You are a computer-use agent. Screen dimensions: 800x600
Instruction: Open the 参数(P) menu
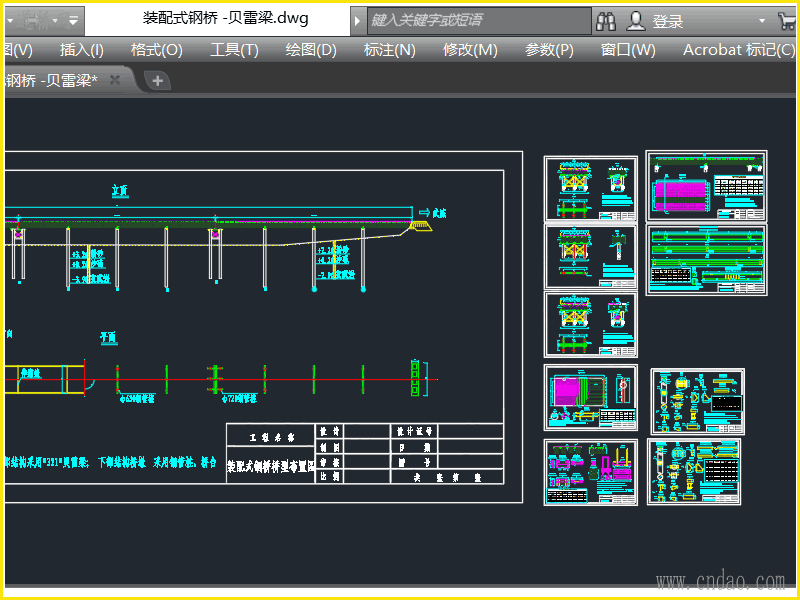click(549, 50)
